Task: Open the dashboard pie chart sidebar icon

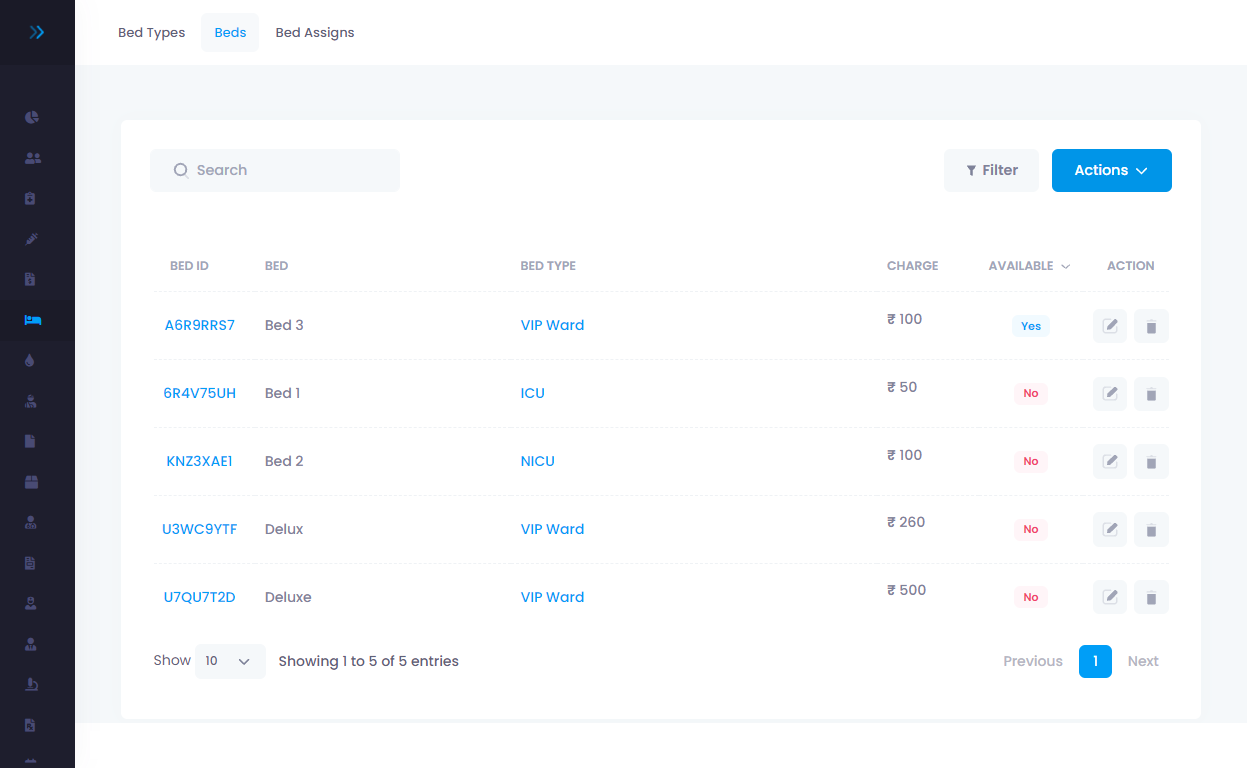Action: 31,117
